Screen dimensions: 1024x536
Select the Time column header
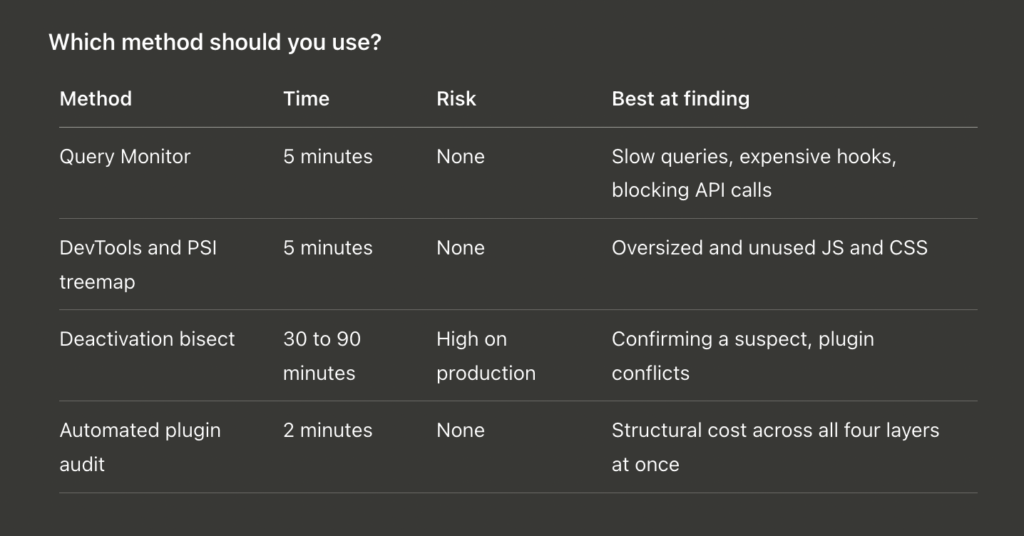click(x=306, y=99)
